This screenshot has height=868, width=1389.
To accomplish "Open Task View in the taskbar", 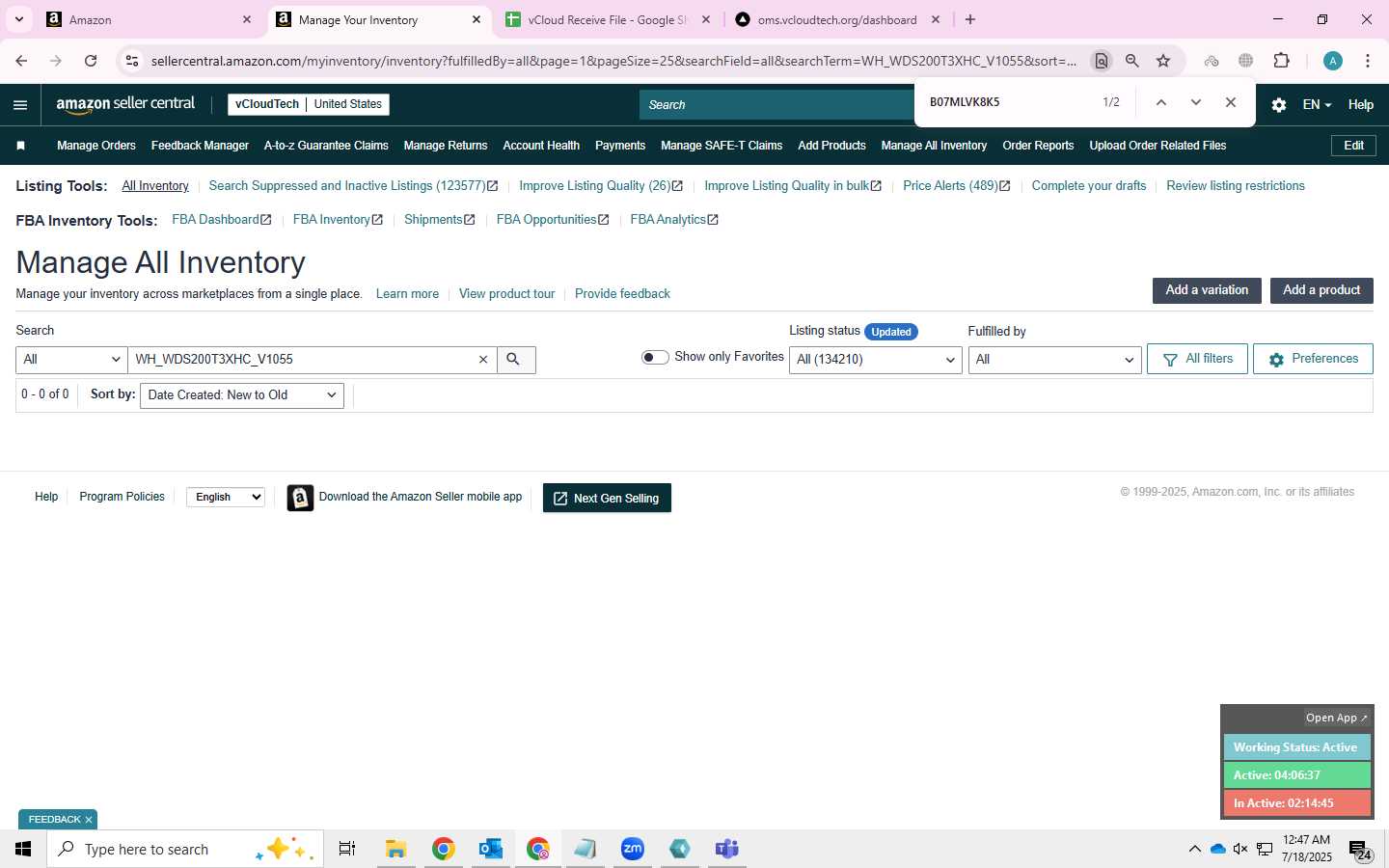I will tap(347, 849).
